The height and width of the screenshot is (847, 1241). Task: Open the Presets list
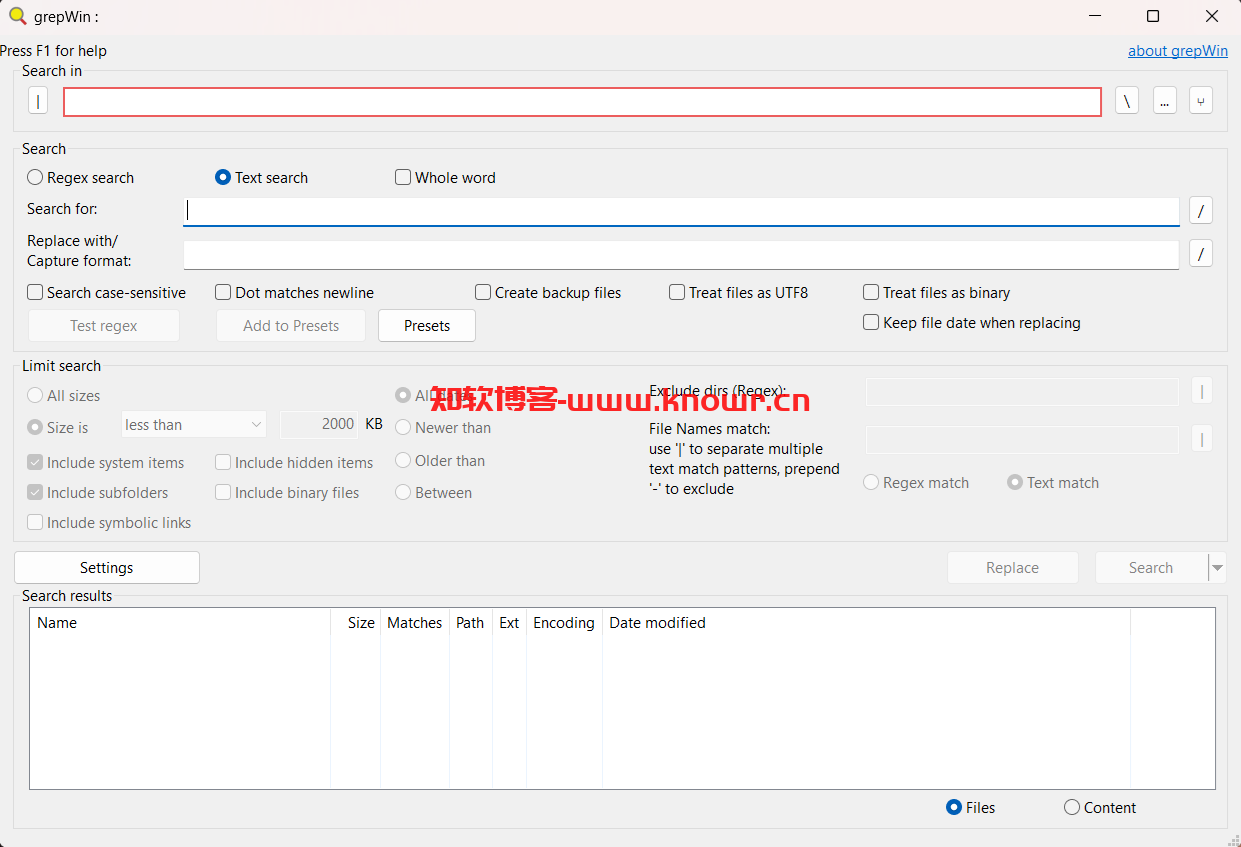point(427,326)
